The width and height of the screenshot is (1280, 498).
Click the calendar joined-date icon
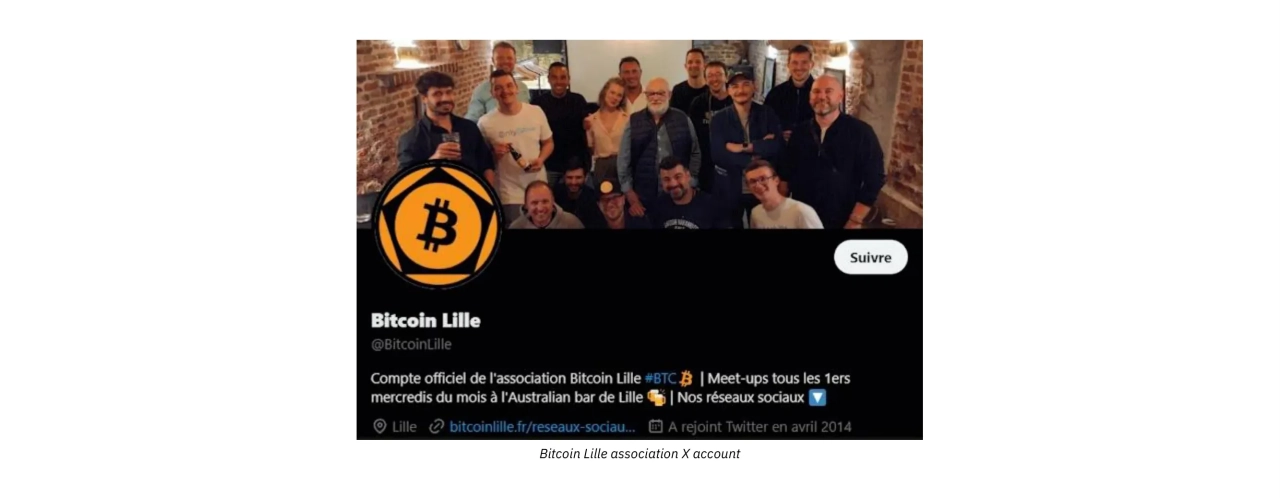(x=656, y=426)
